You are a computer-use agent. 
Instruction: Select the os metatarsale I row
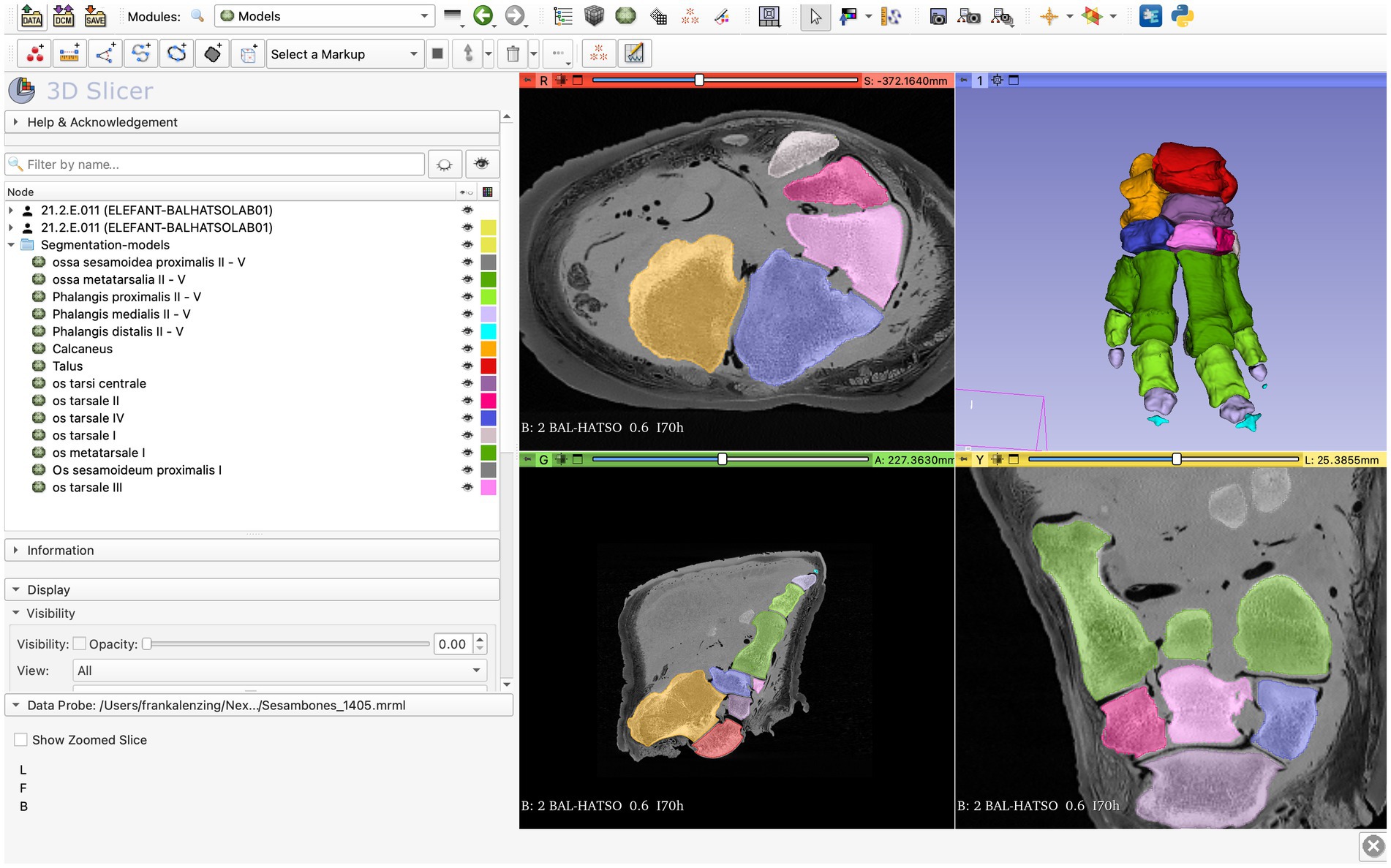pyautogui.click(x=252, y=453)
